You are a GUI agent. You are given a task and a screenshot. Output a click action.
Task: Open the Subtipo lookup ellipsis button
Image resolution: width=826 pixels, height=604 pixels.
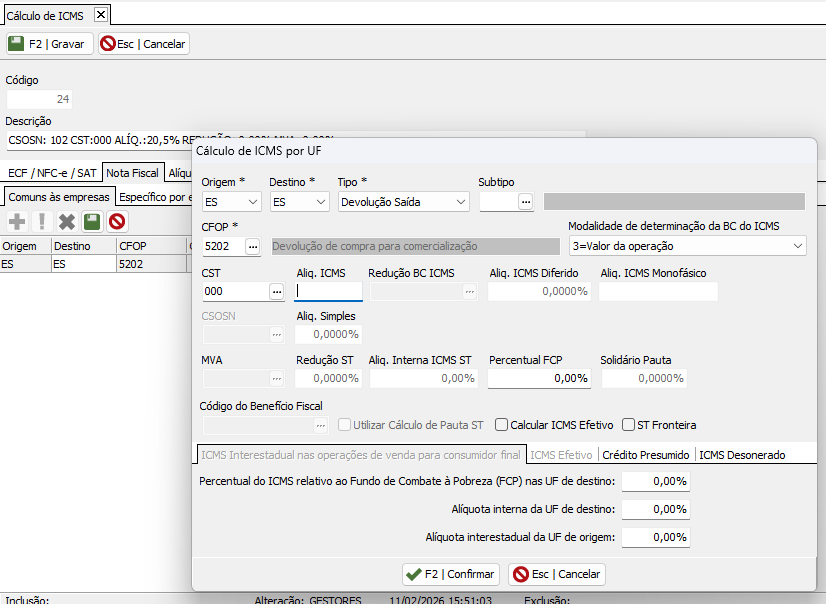click(x=526, y=201)
